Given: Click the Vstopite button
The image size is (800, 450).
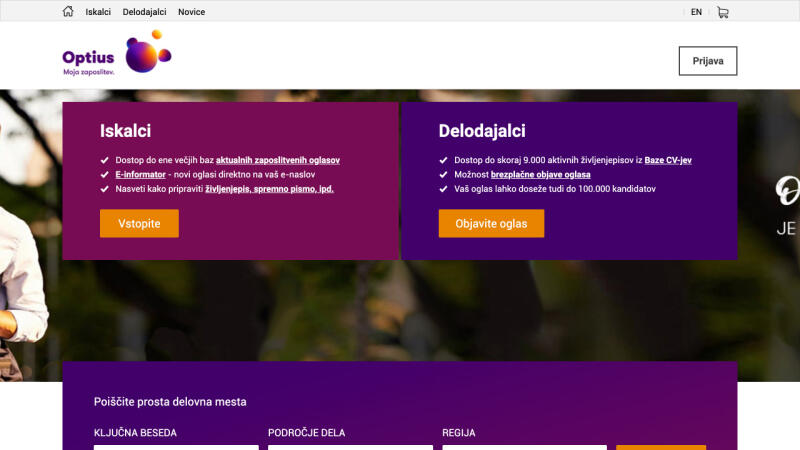Looking at the screenshot, I should (x=139, y=223).
